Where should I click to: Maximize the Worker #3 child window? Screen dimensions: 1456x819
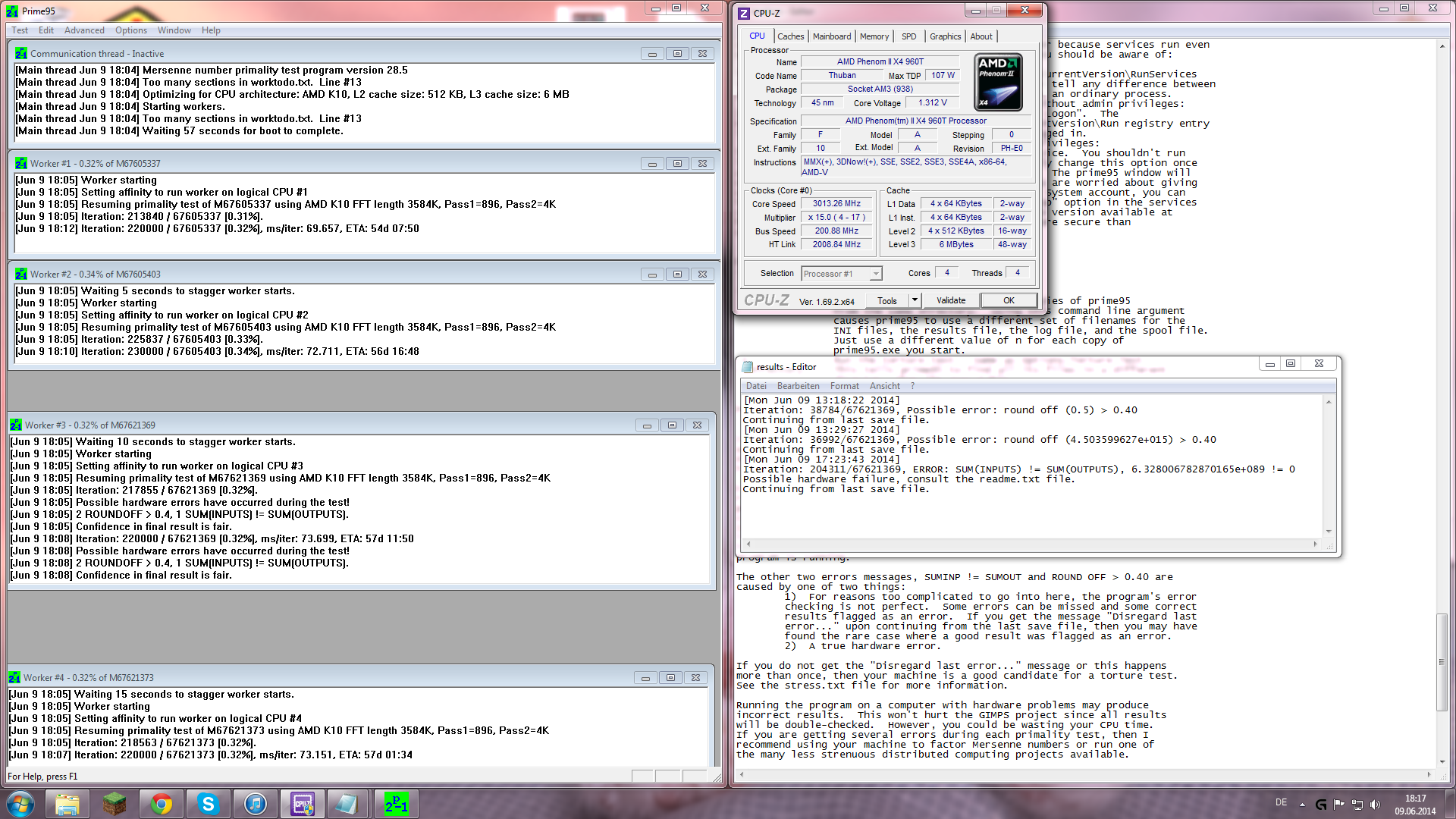click(x=672, y=425)
